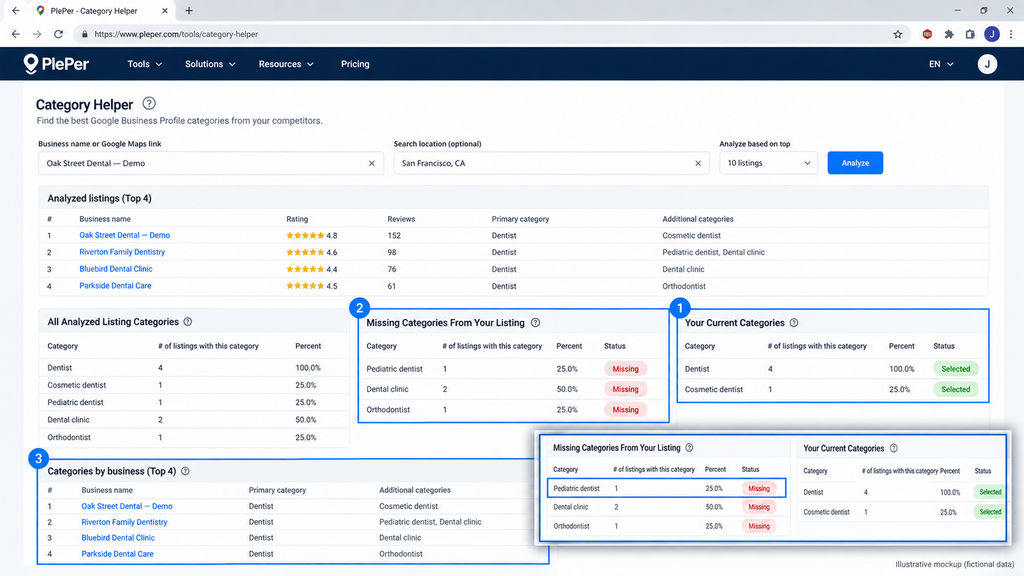Open the Category Helper help icon

(x=149, y=103)
